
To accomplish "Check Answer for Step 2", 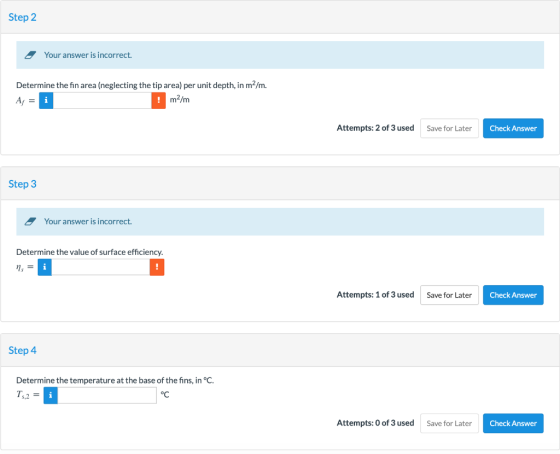I will coord(513,128).
